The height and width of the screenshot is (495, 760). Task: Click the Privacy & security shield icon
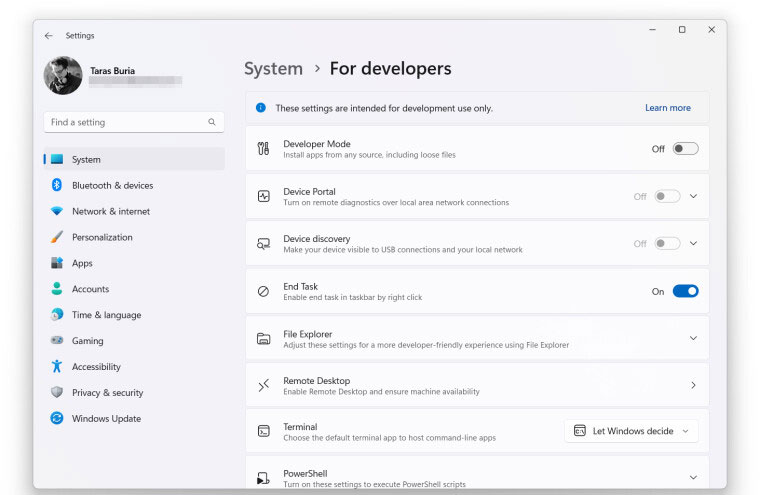[57, 392]
